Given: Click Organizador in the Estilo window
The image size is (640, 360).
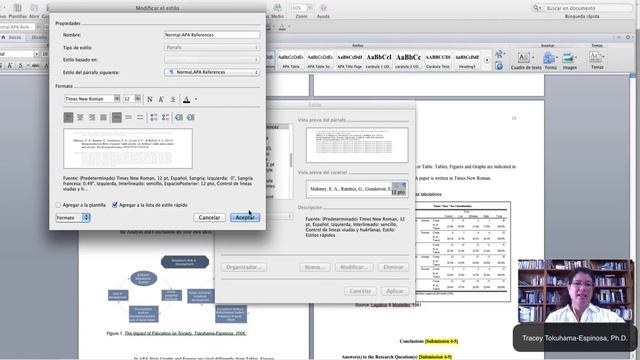Looking at the screenshot, I should 244,267.
